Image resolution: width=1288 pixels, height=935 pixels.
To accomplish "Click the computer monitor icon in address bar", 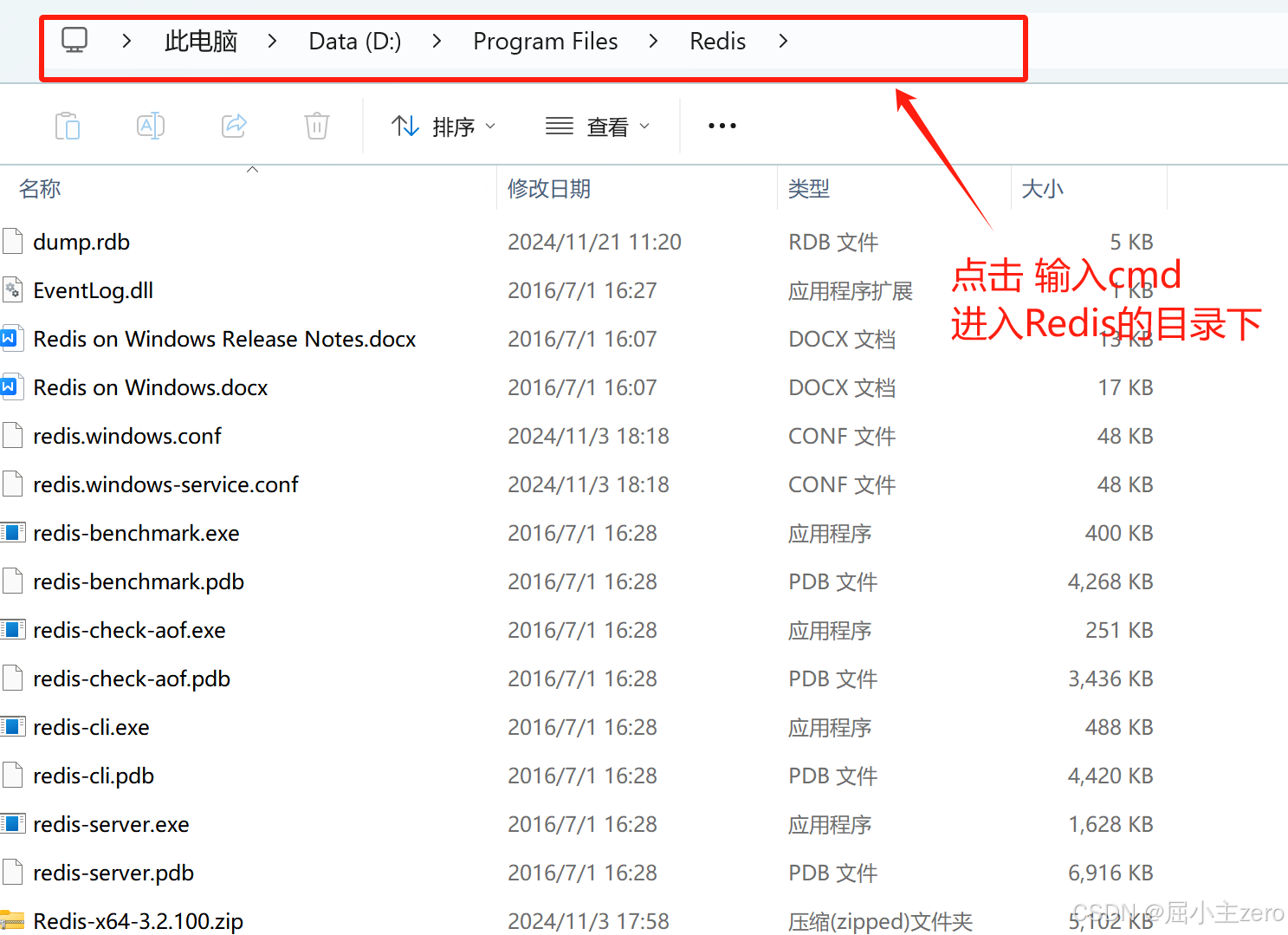I will pyautogui.click(x=74, y=40).
